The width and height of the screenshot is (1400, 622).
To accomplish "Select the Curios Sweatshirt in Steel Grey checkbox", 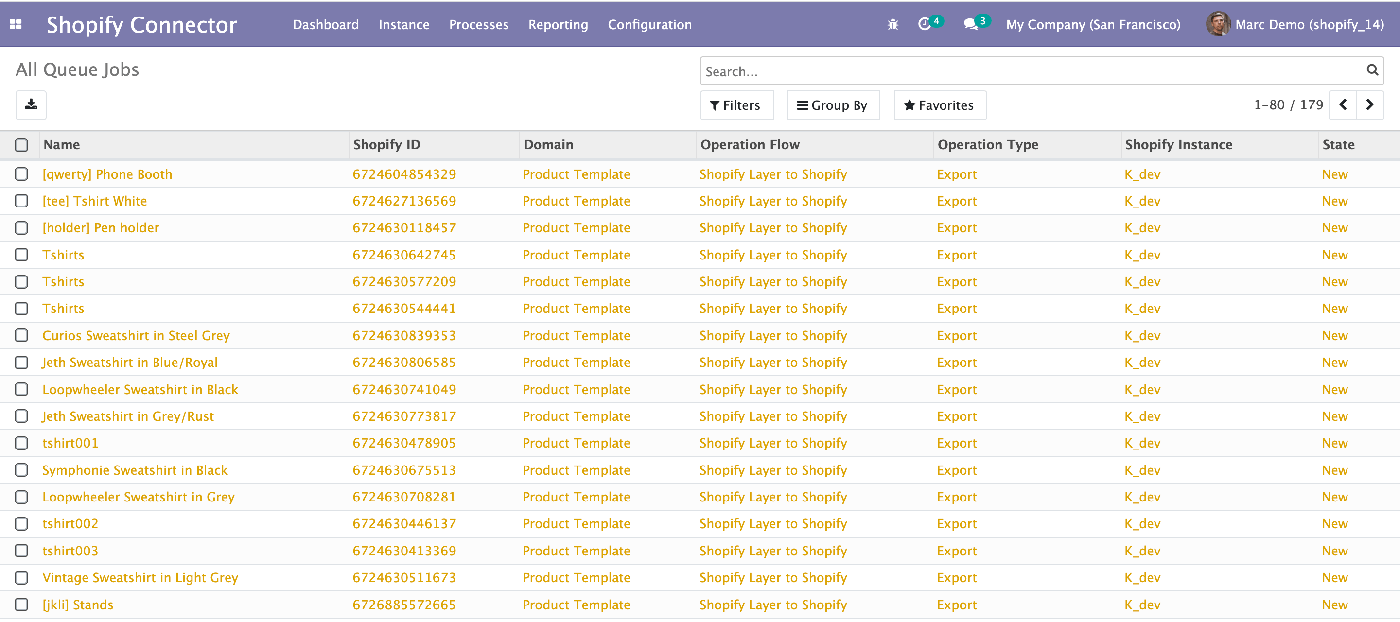I will pos(21,336).
